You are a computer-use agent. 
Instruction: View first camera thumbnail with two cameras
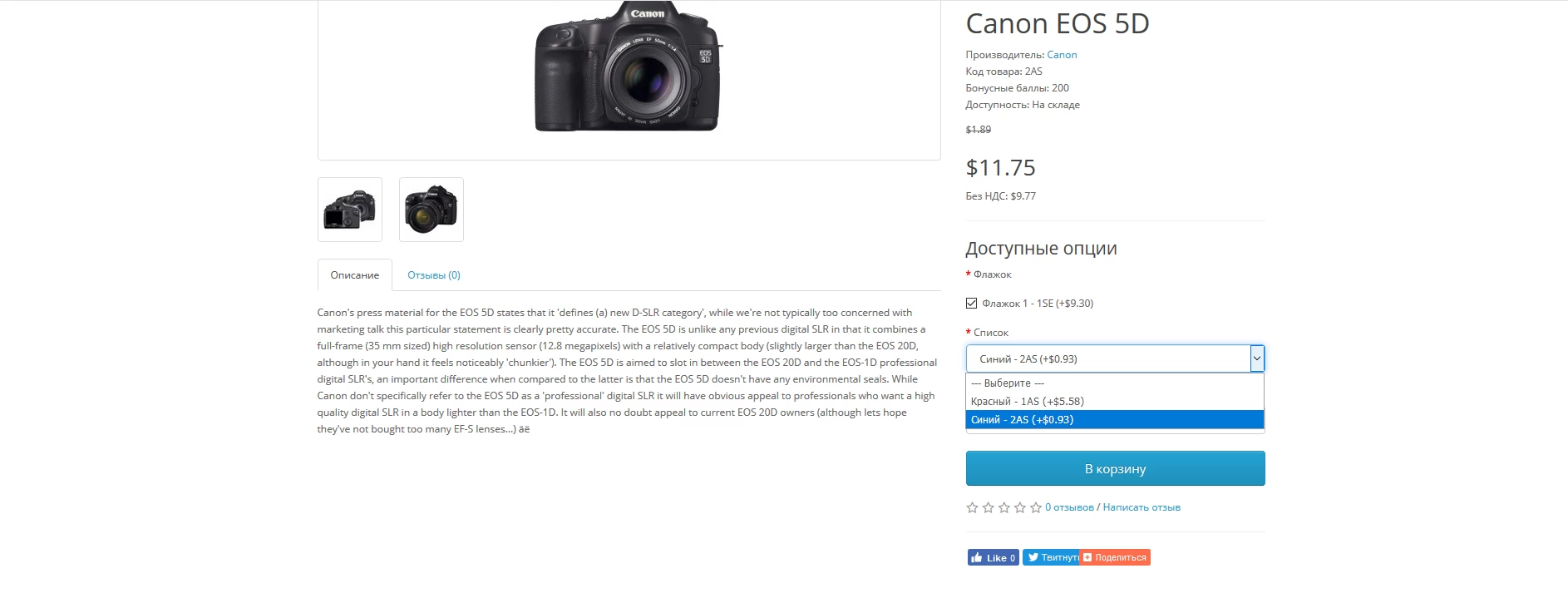[x=350, y=210]
